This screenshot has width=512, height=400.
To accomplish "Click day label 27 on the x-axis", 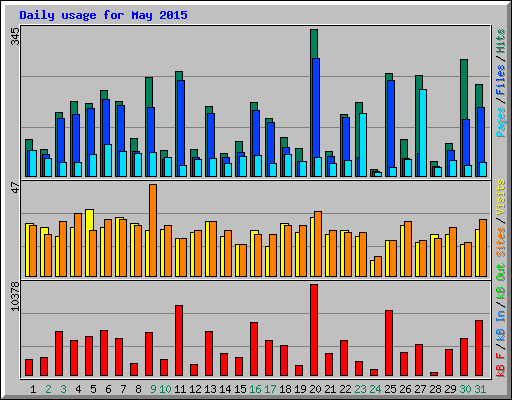I will pos(420,389).
